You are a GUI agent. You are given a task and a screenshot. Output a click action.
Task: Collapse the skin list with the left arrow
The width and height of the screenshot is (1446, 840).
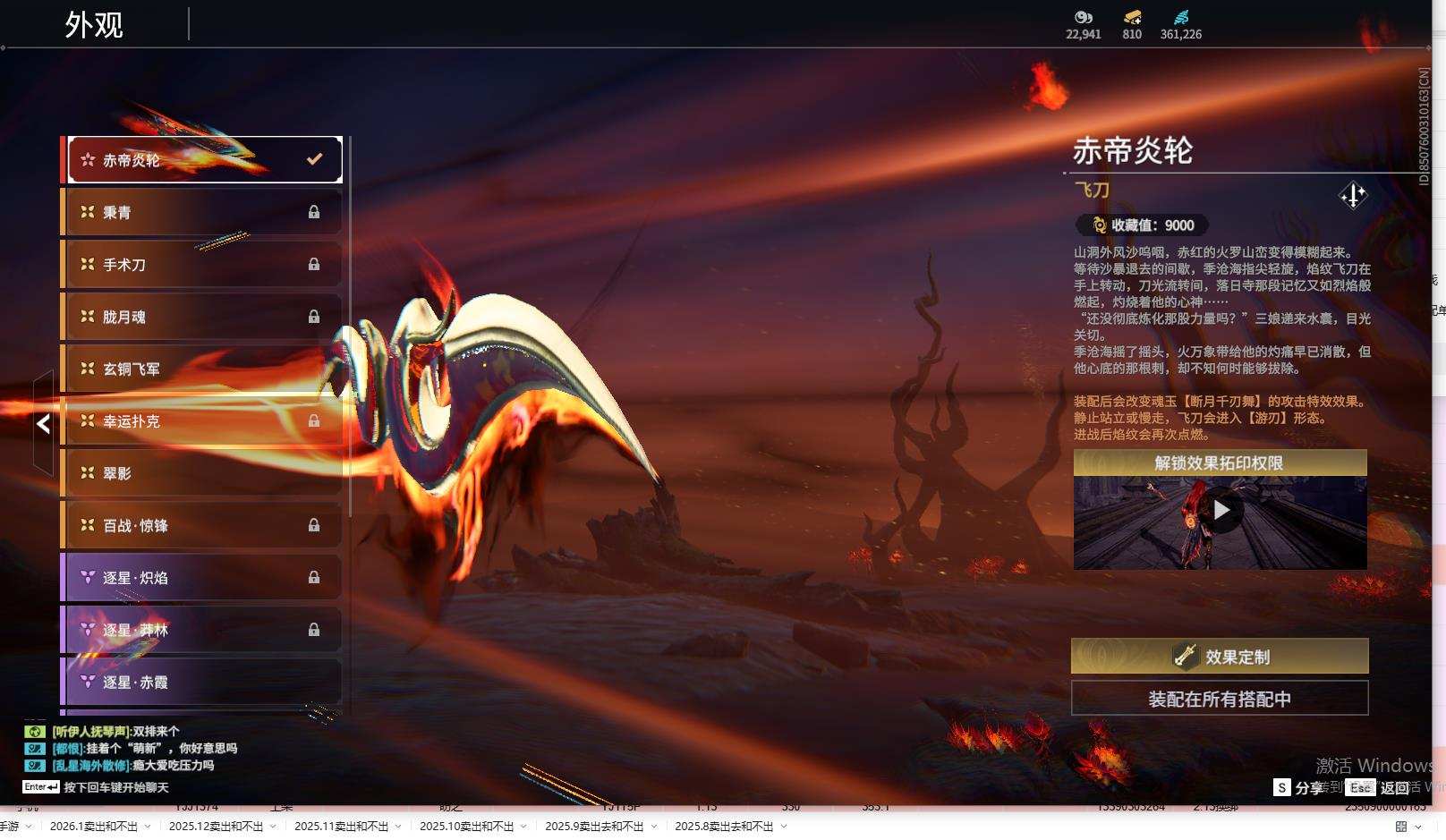(x=42, y=425)
